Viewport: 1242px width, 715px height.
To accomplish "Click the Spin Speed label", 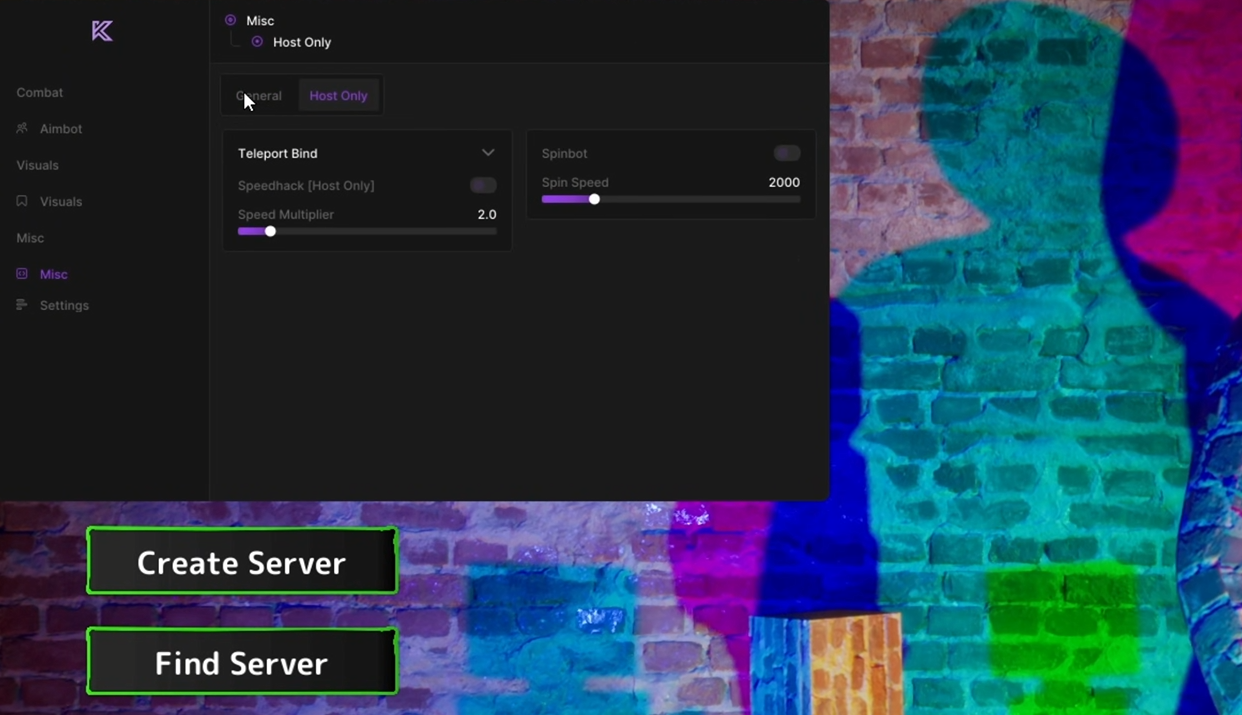I will coord(575,183).
